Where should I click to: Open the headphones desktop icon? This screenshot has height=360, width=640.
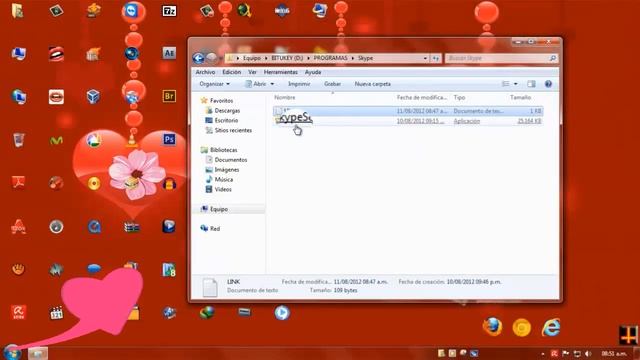pyautogui.click(x=169, y=183)
